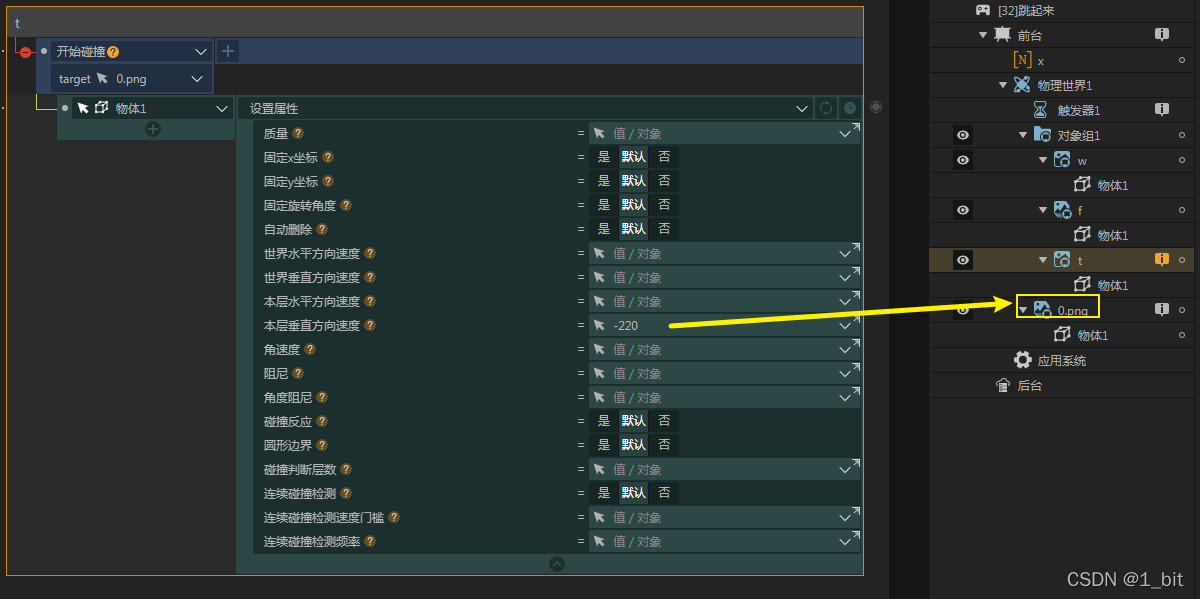Collapse the 对象组1 tree node
The image size is (1200, 599).
click(1023, 135)
